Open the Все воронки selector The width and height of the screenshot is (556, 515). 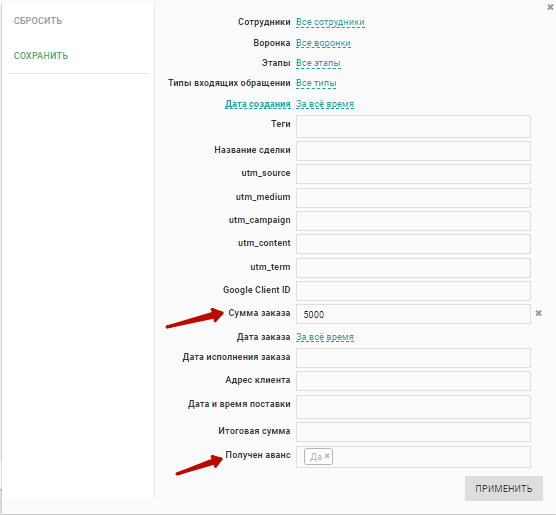point(323,43)
